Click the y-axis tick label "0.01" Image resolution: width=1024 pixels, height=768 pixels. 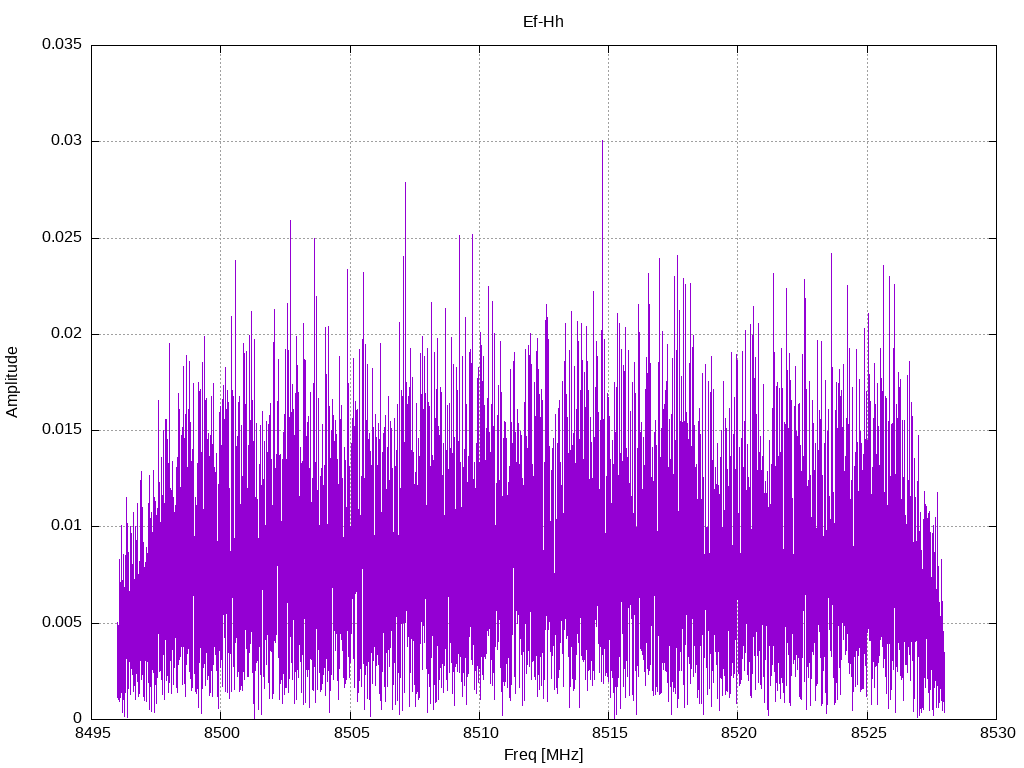(x=67, y=525)
